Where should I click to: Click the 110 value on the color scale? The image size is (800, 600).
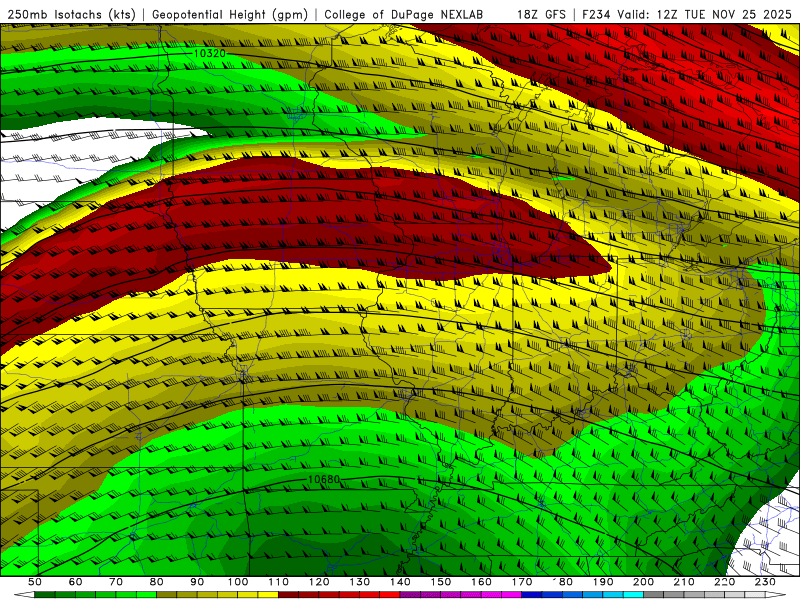coord(279,582)
